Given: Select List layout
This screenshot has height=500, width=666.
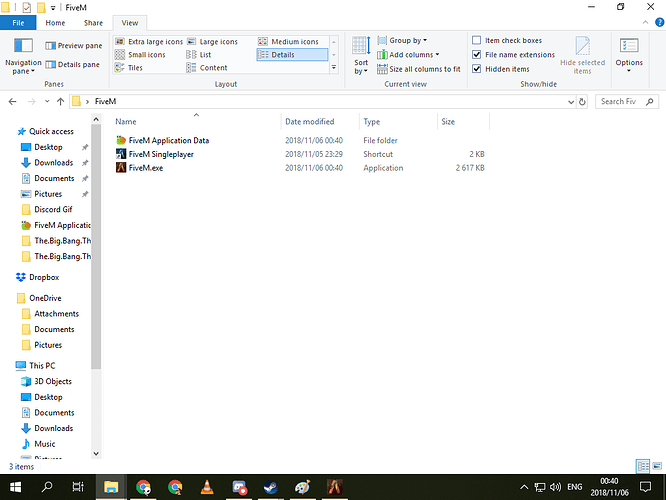Looking at the screenshot, I should (199, 55).
